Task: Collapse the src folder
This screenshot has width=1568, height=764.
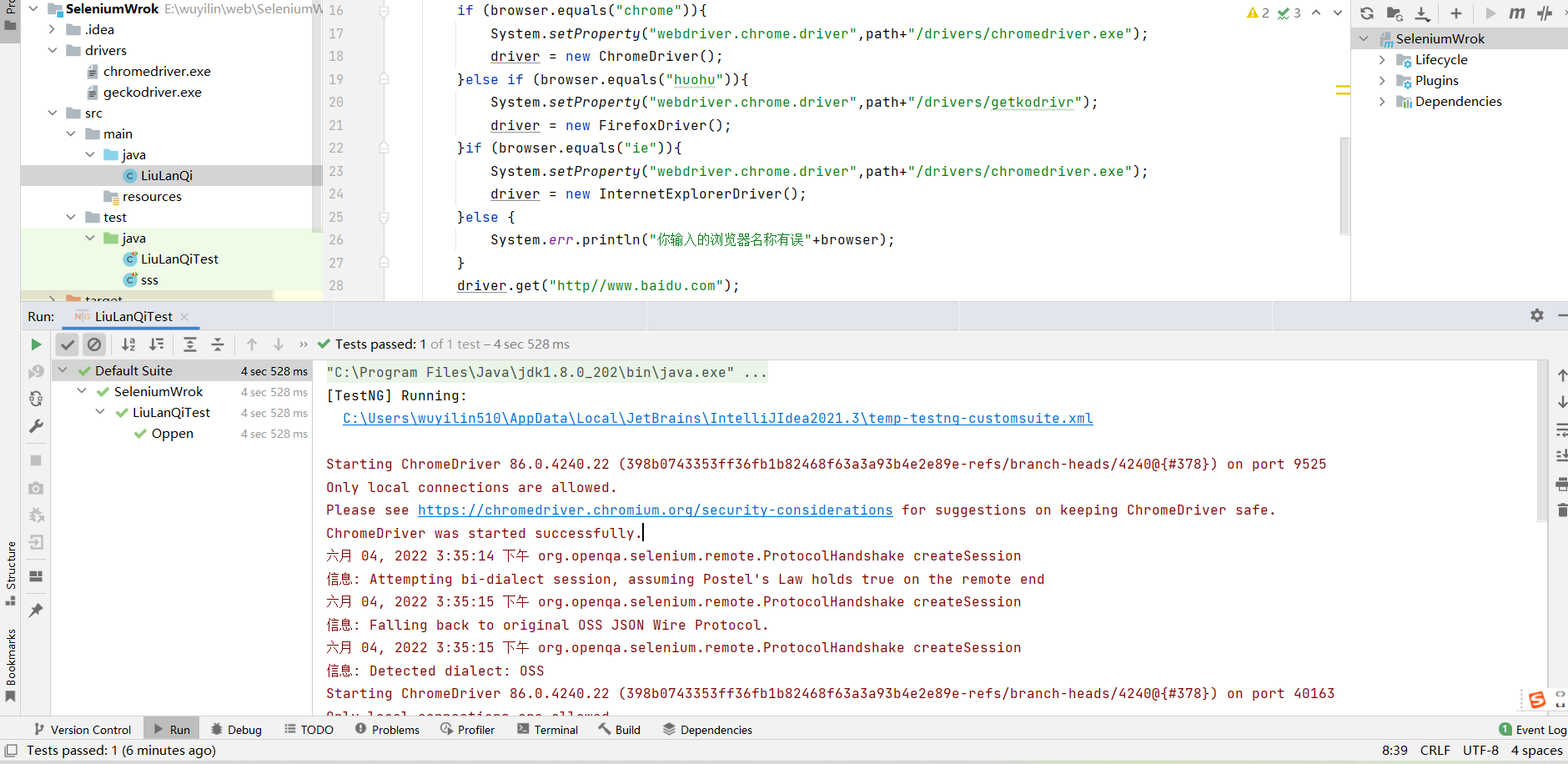Action: 53,113
